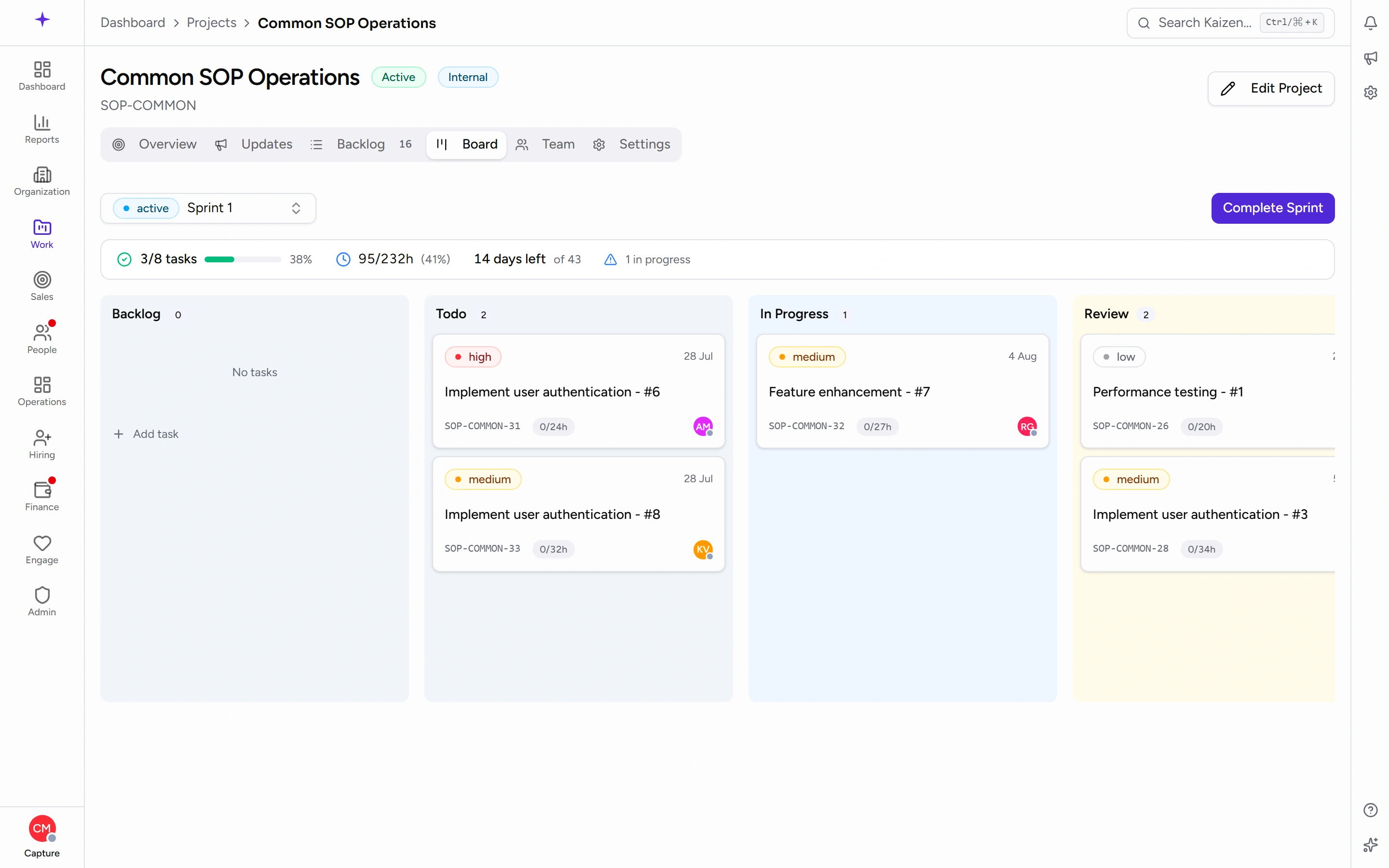Open Implement user authentication #6 card
Screen dimensions: 1389x868
pyautogui.click(x=578, y=392)
